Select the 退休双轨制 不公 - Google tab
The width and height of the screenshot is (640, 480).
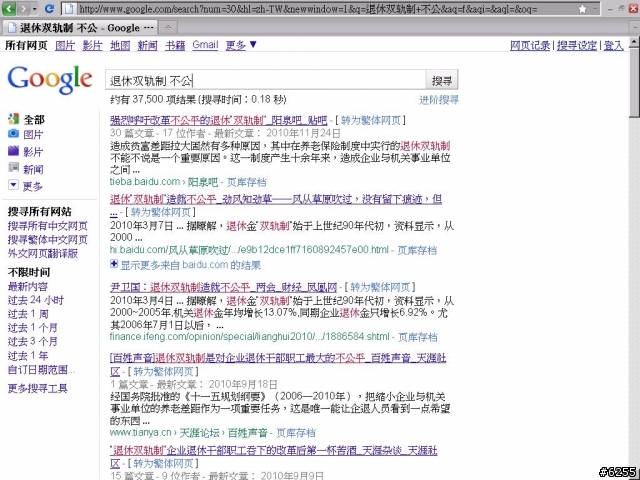tap(80, 27)
